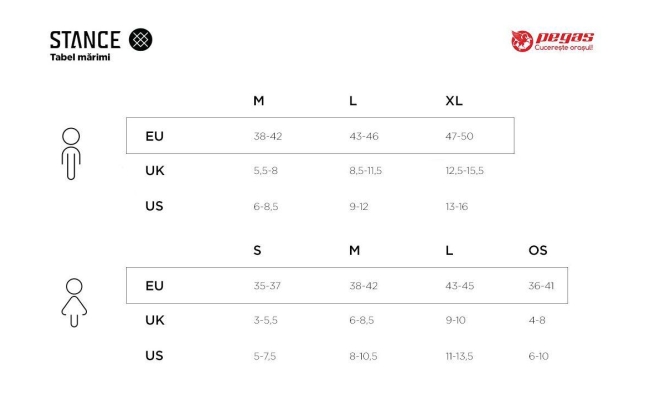Screen dimensions: 650x400
Task: Click the STANCE brand wordmark
Action: click(x=85, y=40)
